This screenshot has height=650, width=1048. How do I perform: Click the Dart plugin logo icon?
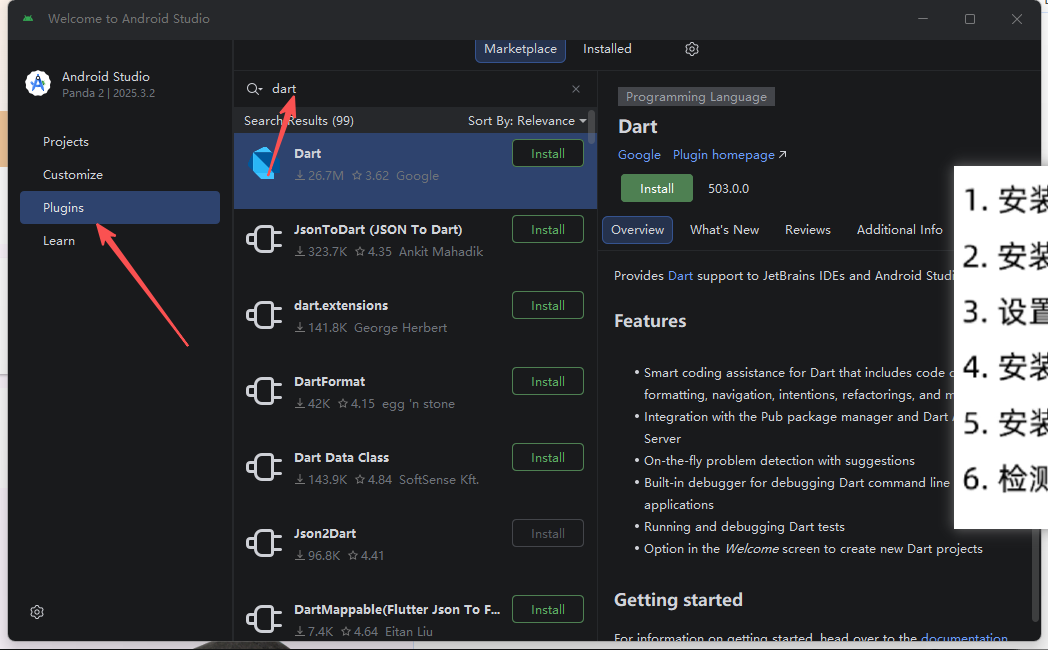point(263,163)
